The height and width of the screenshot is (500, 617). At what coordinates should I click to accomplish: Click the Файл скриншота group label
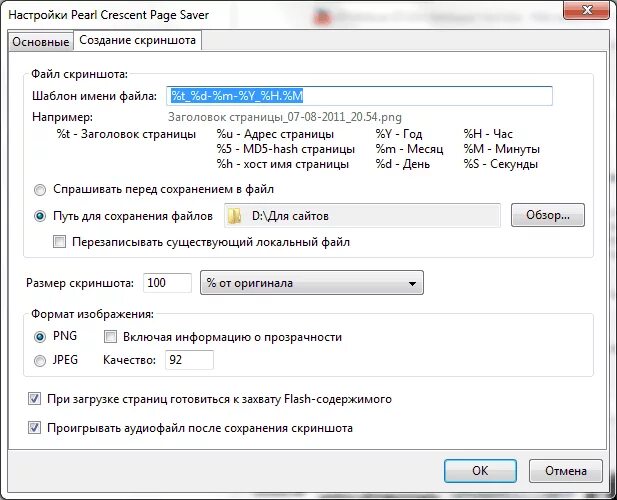tap(79, 74)
